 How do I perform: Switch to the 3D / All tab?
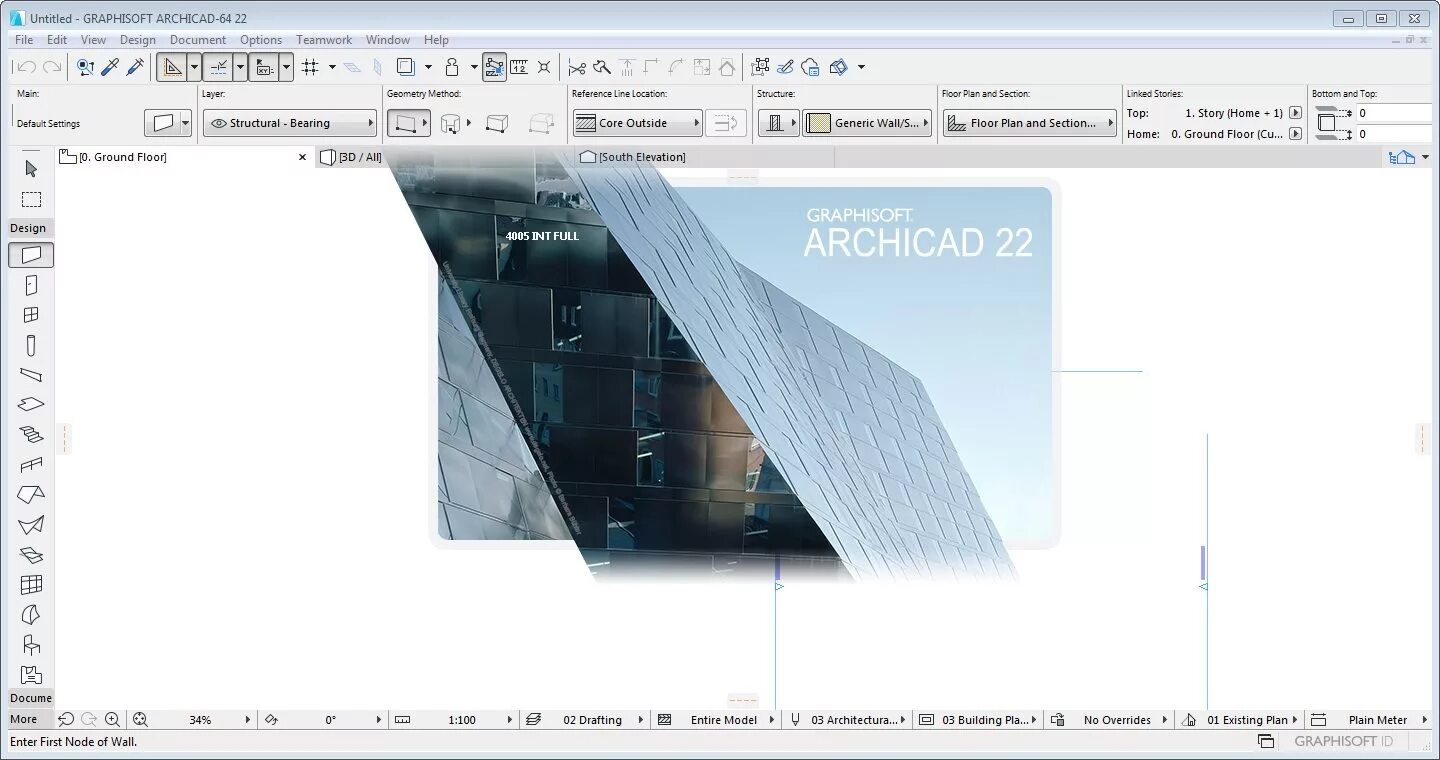click(x=351, y=157)
